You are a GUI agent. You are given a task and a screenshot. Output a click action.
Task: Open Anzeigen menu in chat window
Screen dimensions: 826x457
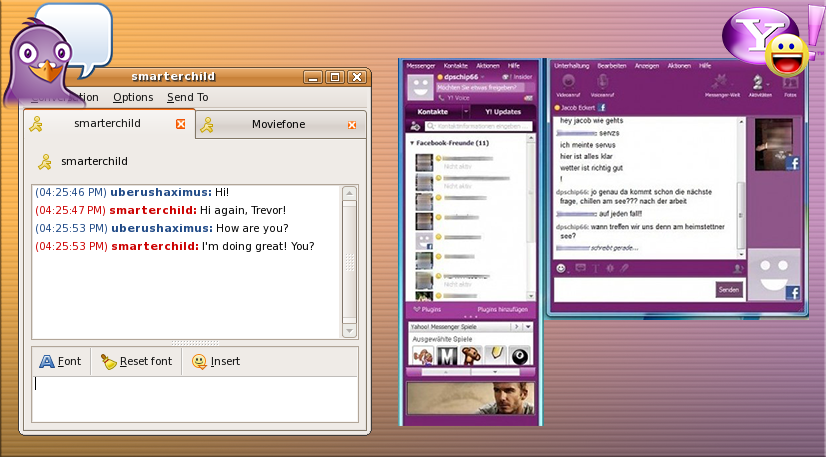647,66
